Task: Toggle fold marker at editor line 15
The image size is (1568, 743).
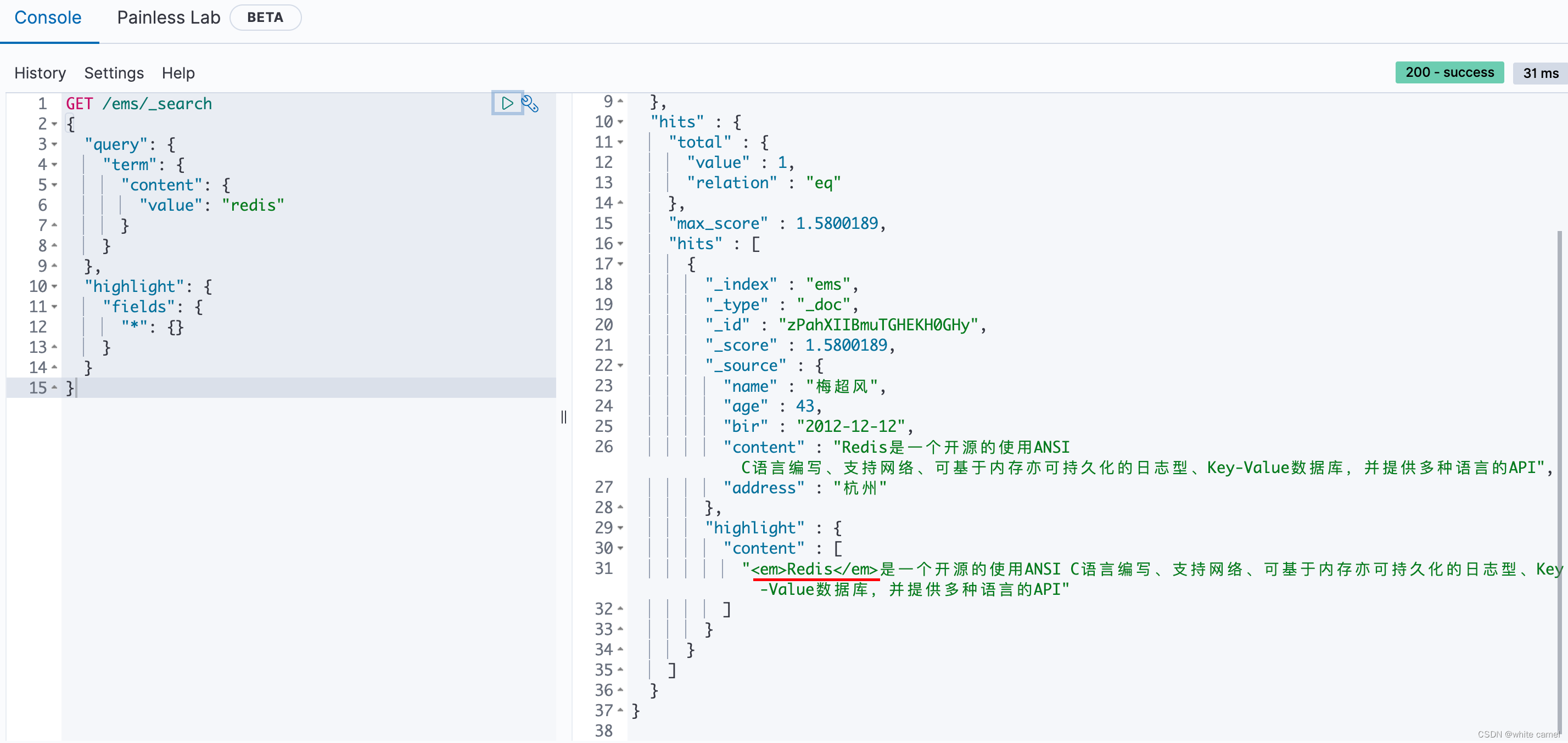Action: [x=55, y=387]
